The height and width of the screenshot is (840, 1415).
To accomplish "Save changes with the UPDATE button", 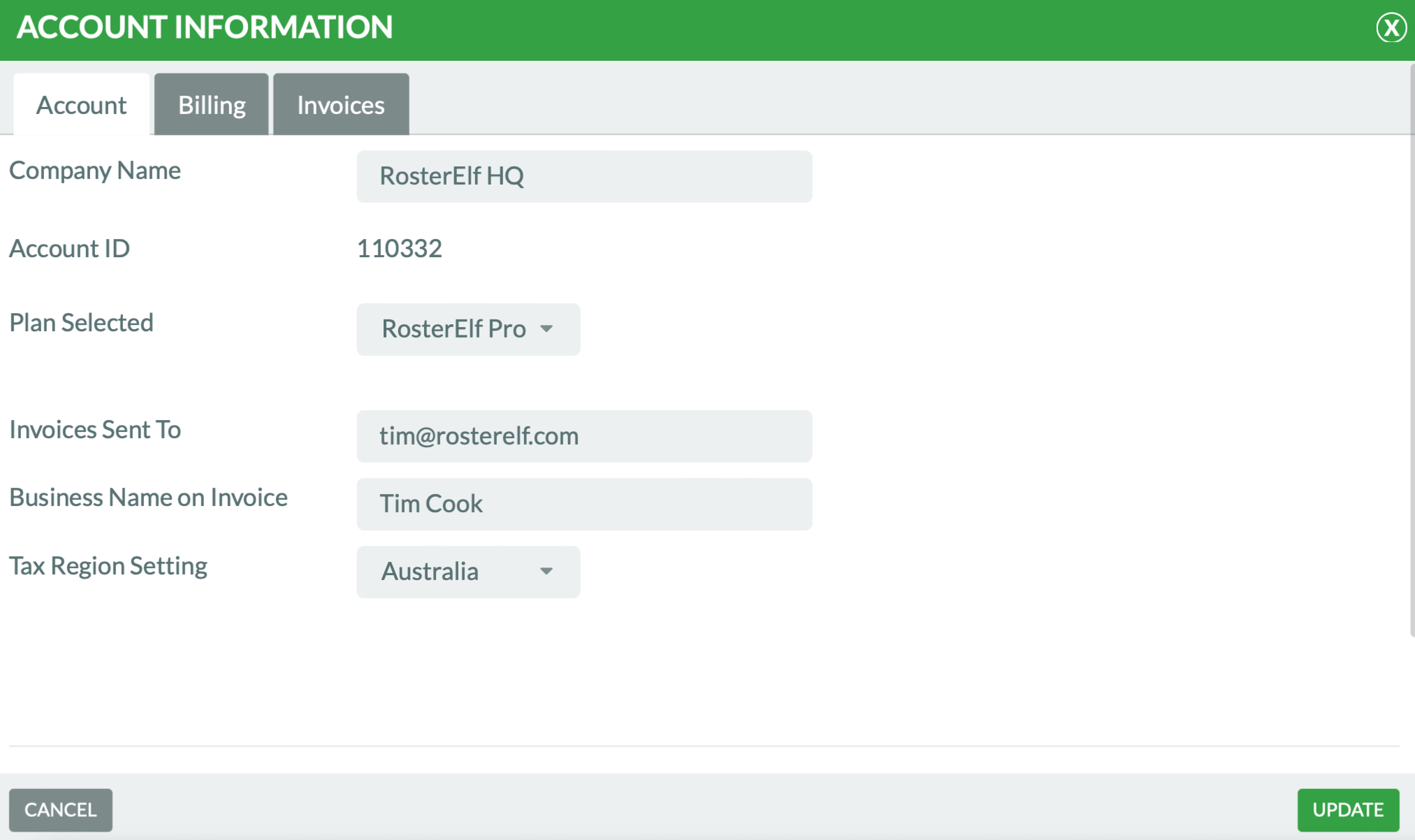I will (1348, 810).
